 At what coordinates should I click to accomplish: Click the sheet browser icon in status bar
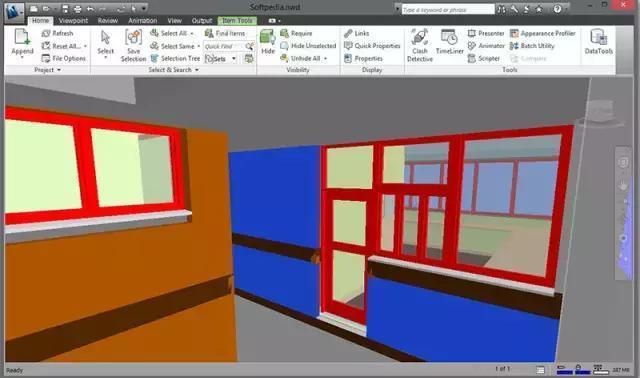[540, 370]
